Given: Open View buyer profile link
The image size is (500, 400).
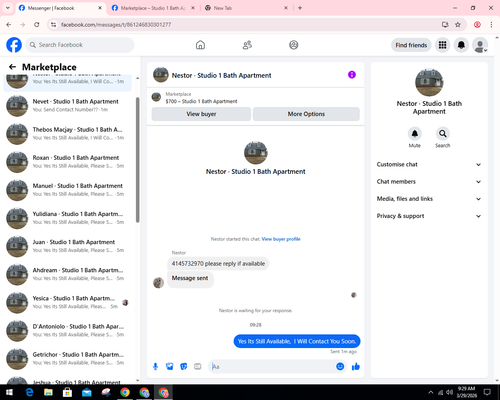Looking at the screenshot, I should [x=281, y=239].
